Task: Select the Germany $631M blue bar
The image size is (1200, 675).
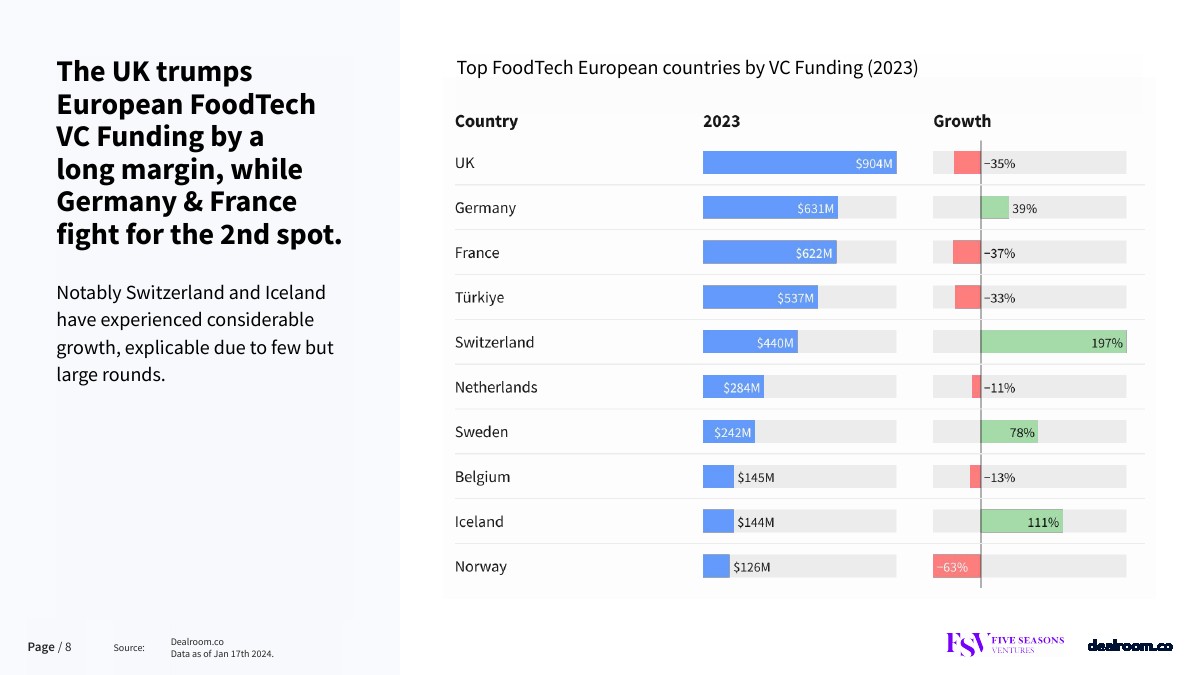Action: (x=770, y=208)
